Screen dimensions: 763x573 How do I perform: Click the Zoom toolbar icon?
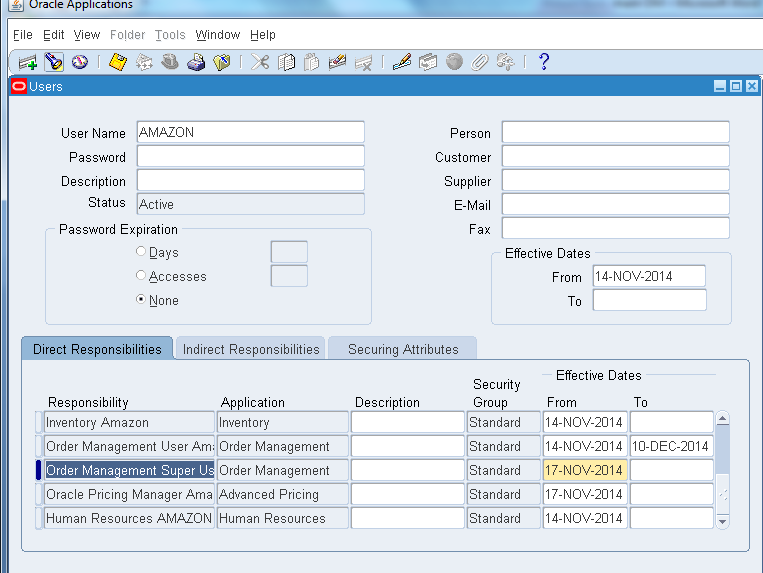click(x=428, y=62)
